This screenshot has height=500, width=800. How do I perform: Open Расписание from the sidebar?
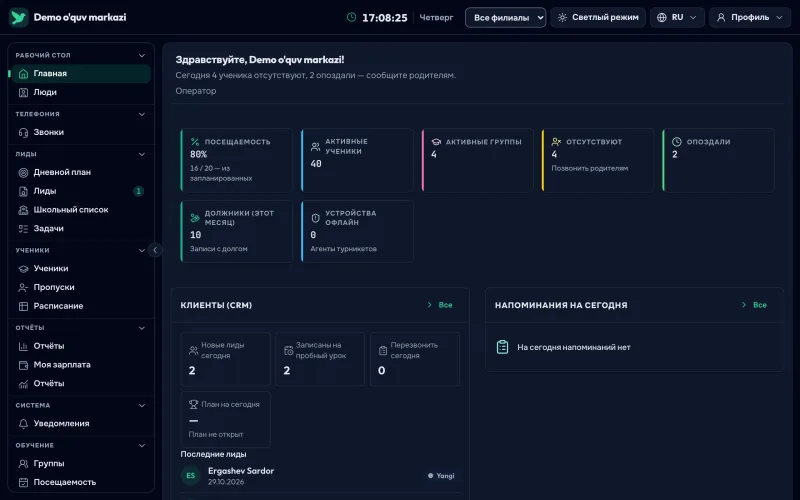coord(81,306)
